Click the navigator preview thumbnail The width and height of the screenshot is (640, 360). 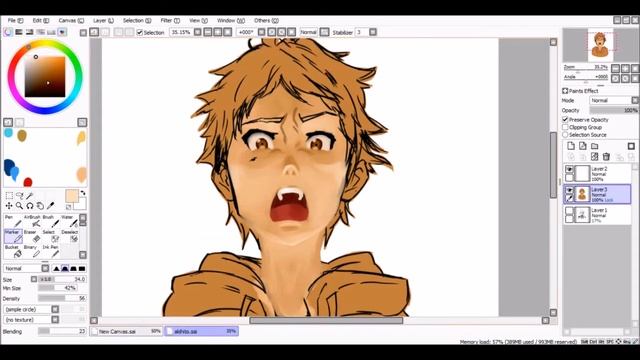[x=600, y=45]
